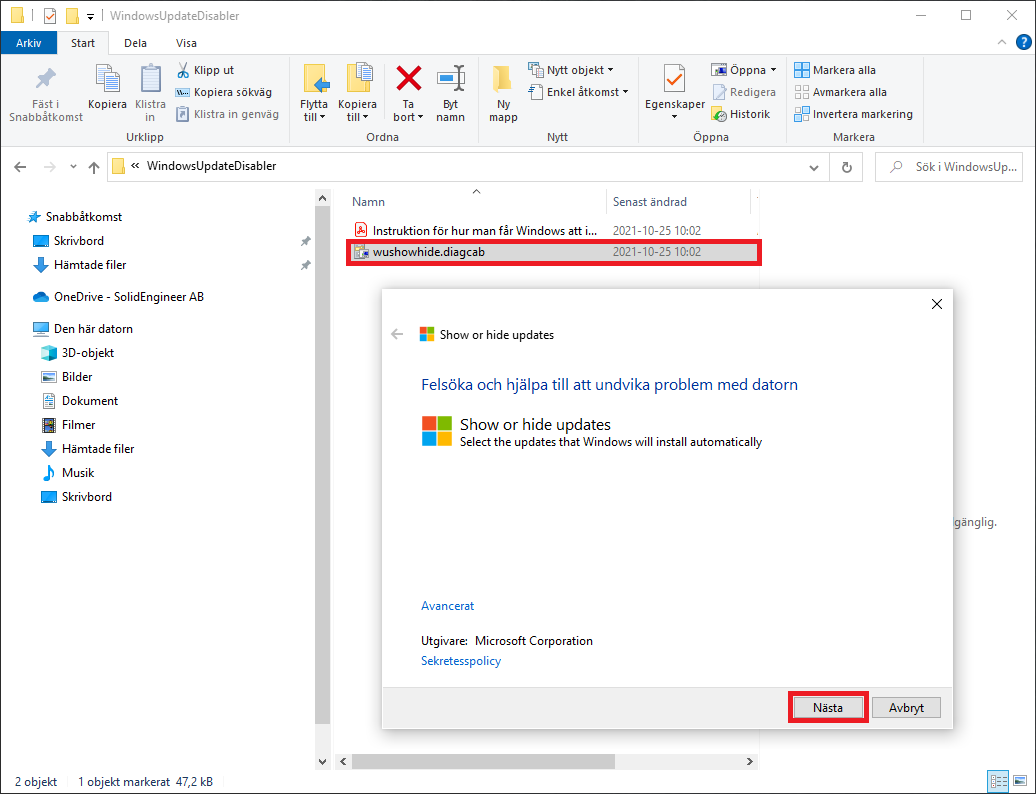Refresh the folder view with reload icon
The image size is (1036, 794).
[847, 167]
